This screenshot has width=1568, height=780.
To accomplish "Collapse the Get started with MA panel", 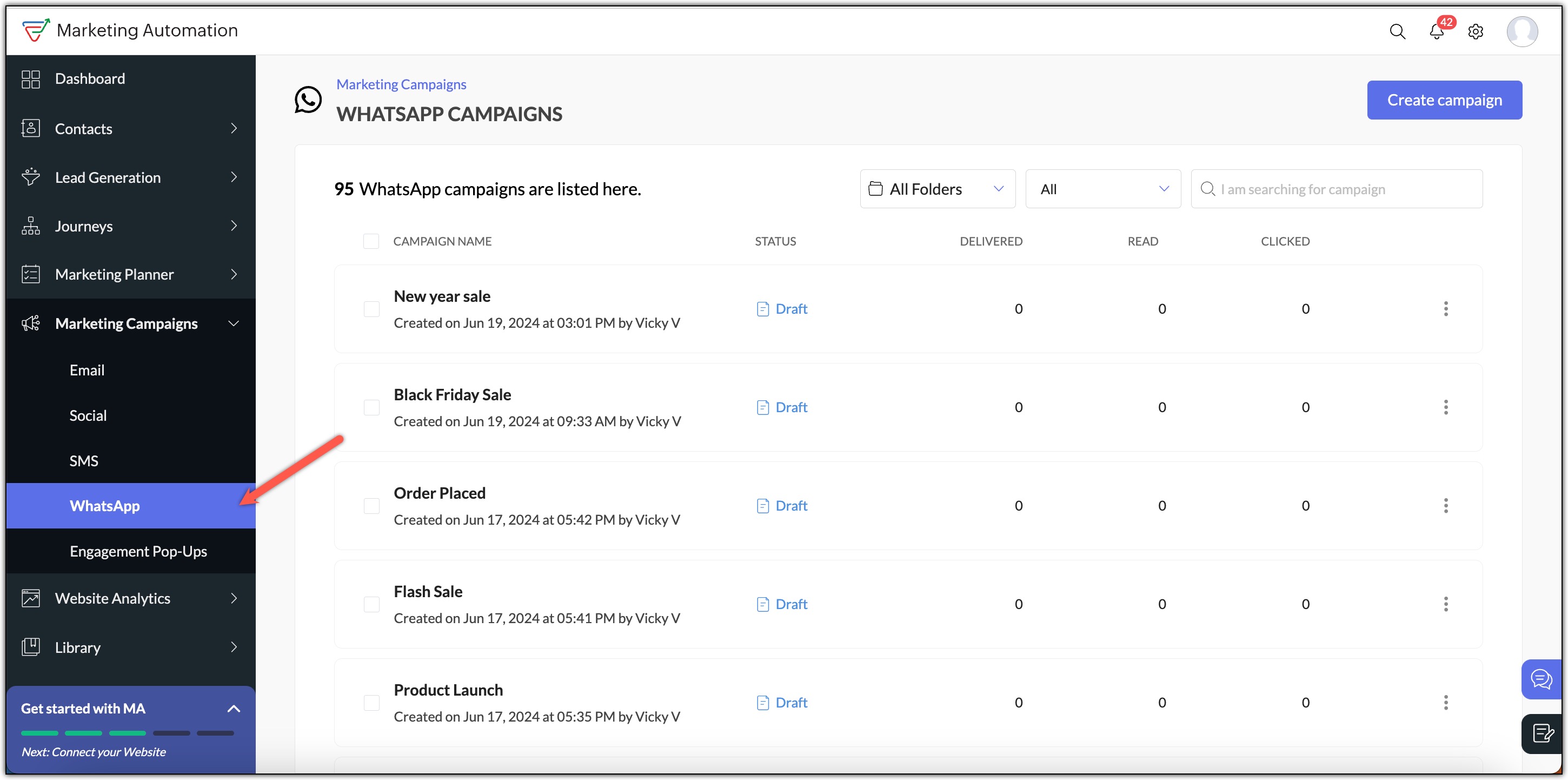I will [x=233, y=709].
